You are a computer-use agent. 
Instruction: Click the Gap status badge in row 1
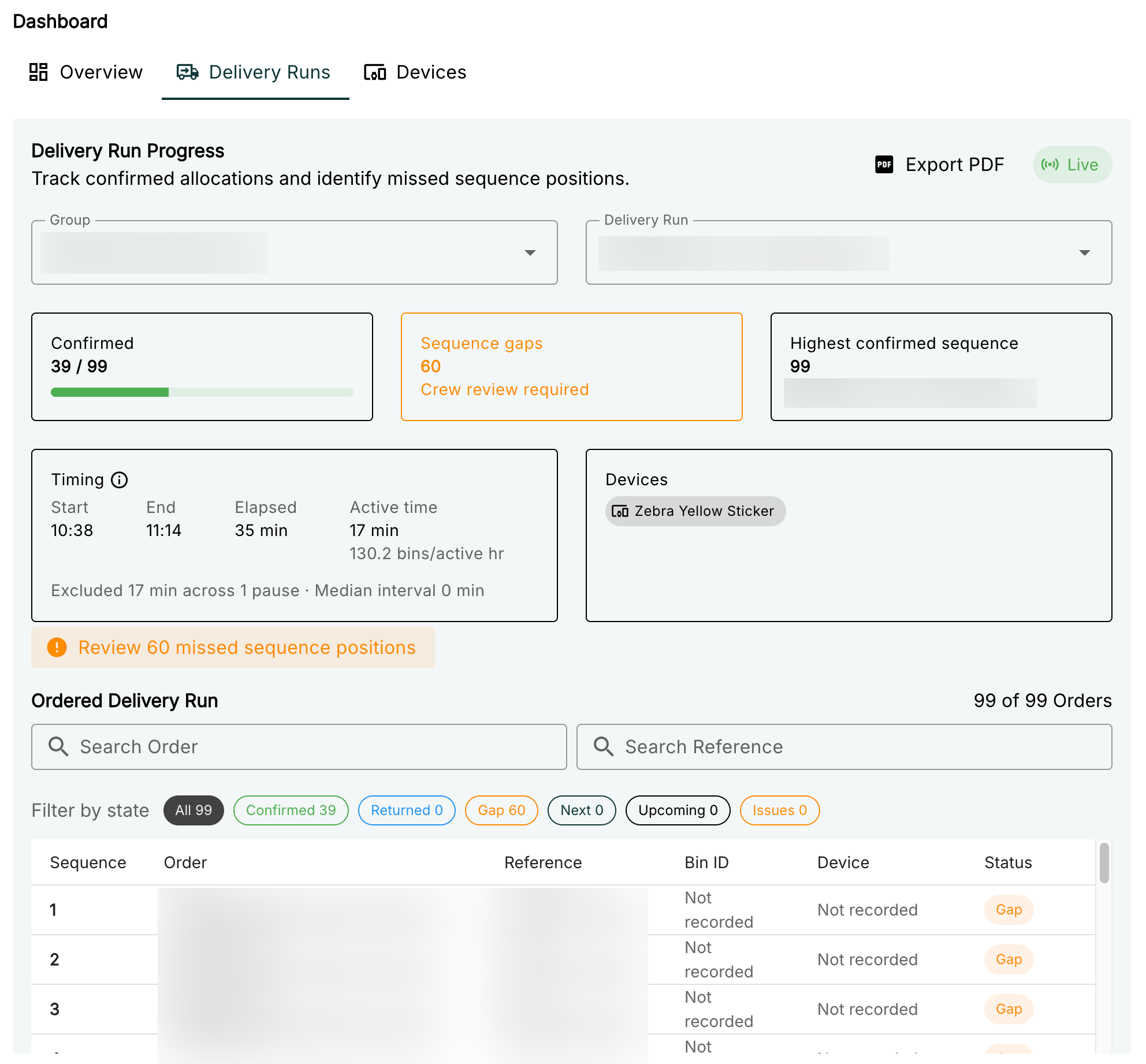(1009, 910)
